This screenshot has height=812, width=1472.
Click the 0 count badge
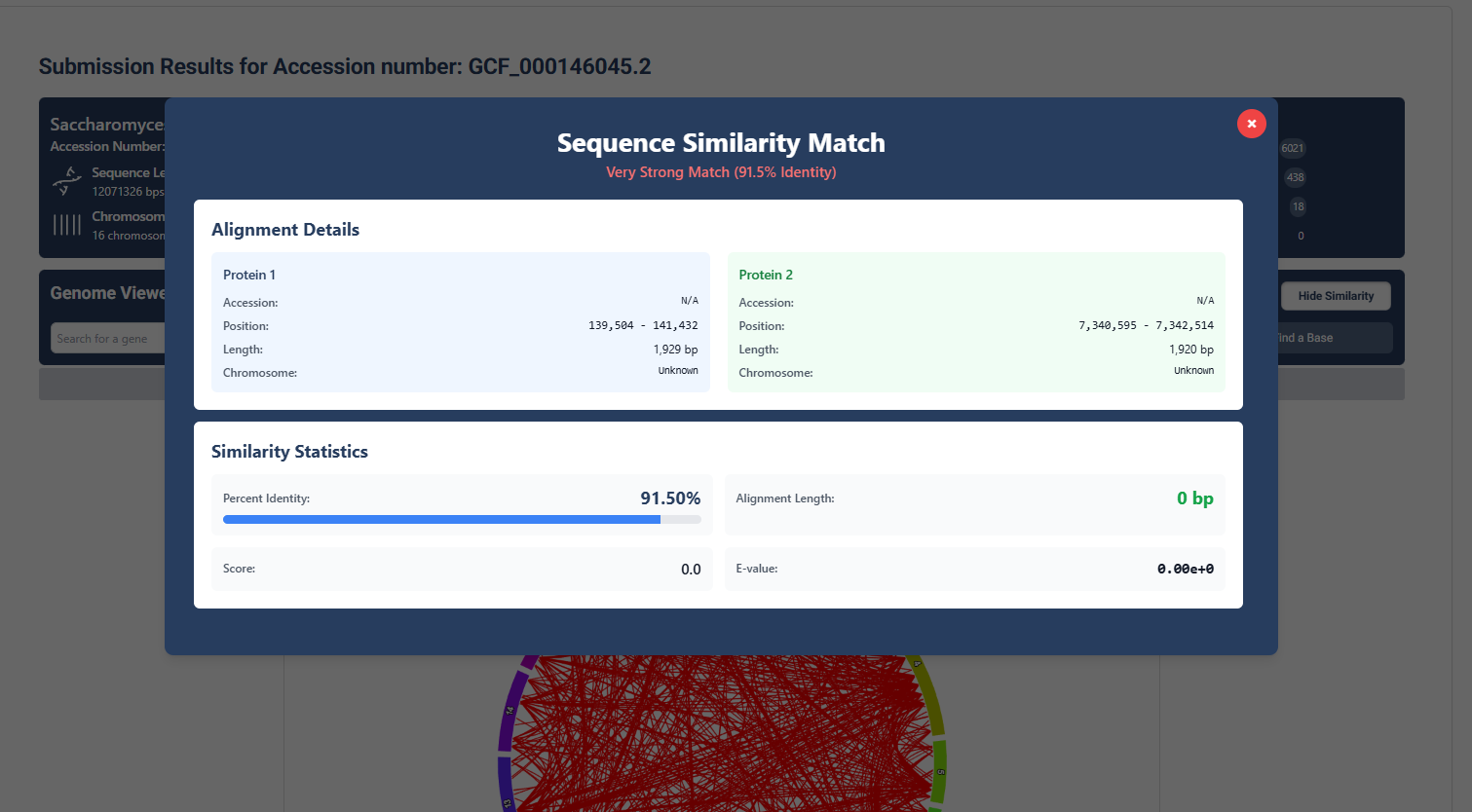pyautogui.click(x=1300, y=236)
